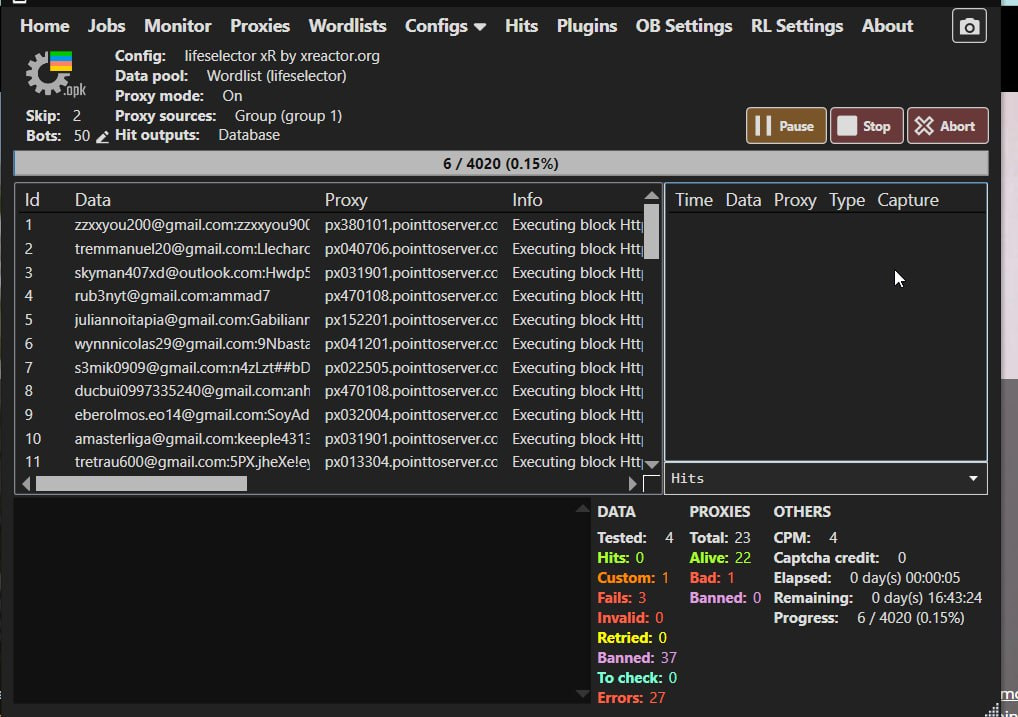Stop the running job
Image resolution: width=1018 pixels, height=717 pixels.
866,125
